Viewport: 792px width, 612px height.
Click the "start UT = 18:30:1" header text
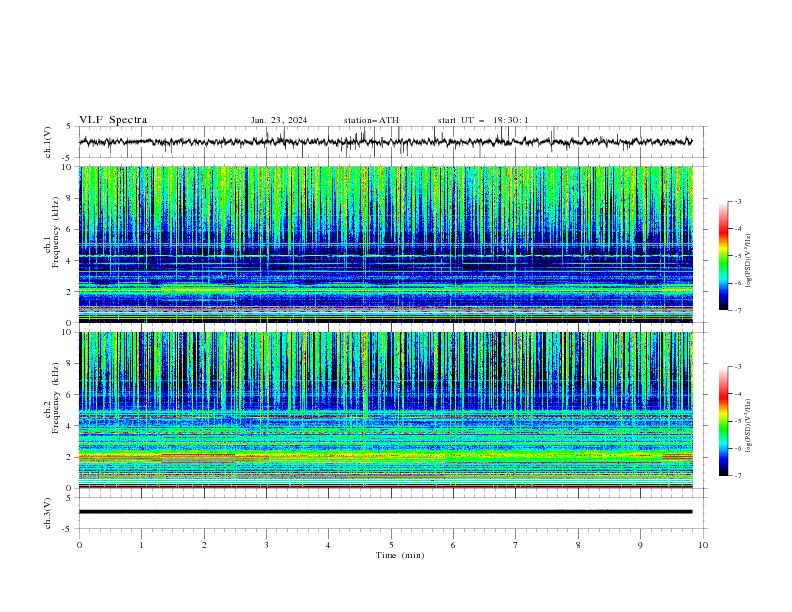[483, 120]
